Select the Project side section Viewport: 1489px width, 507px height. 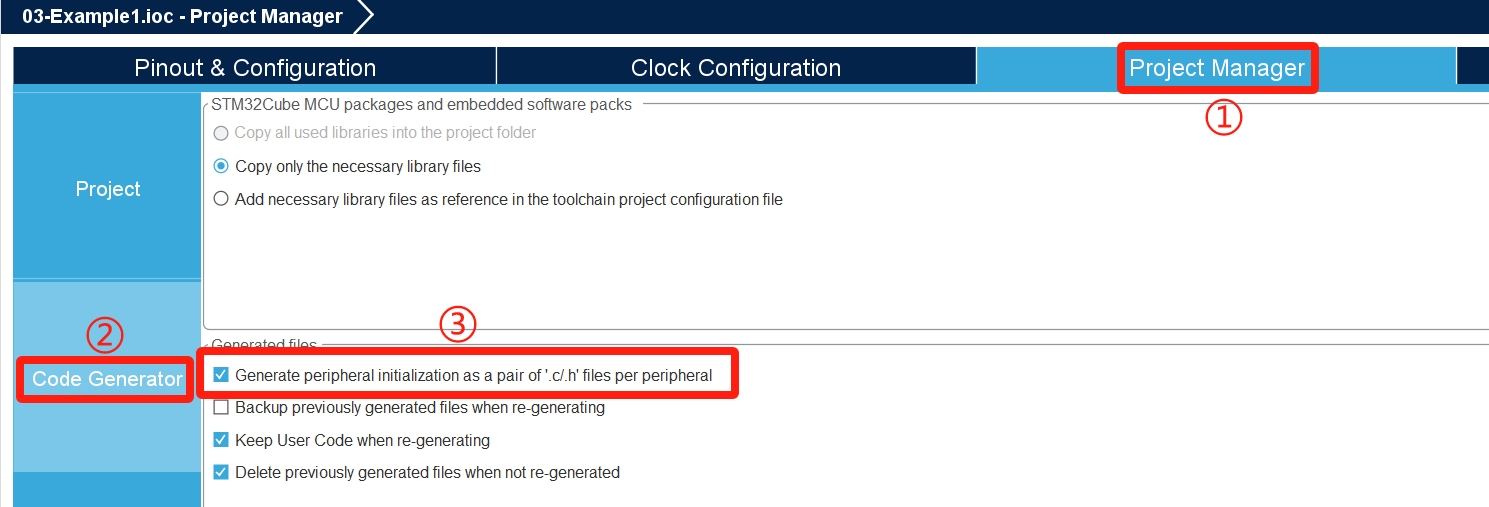pos(108,189)
